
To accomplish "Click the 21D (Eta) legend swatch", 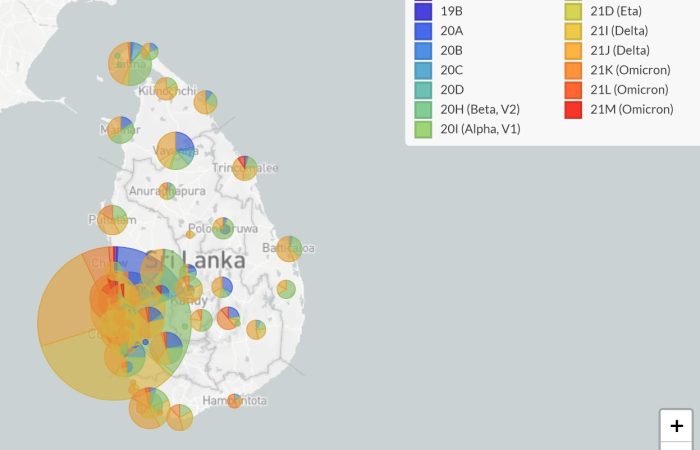I will [573, 12].
